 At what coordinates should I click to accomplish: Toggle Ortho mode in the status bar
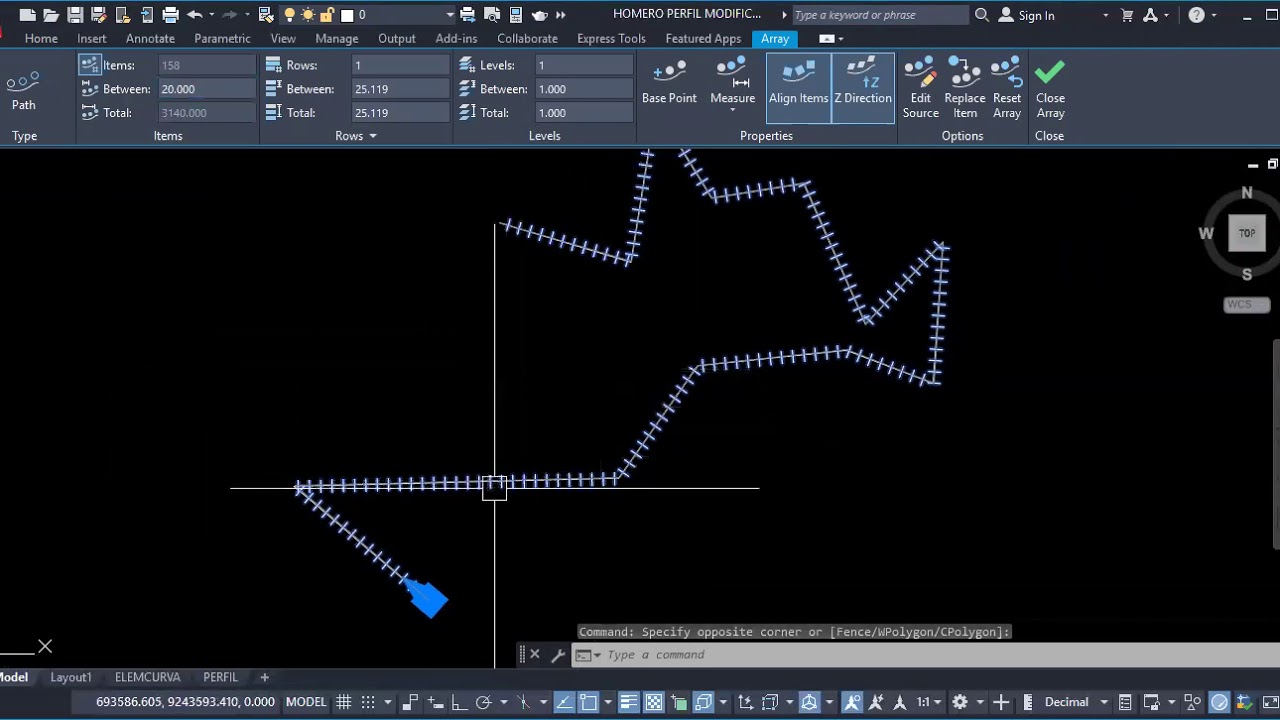[x=459, y=702]
